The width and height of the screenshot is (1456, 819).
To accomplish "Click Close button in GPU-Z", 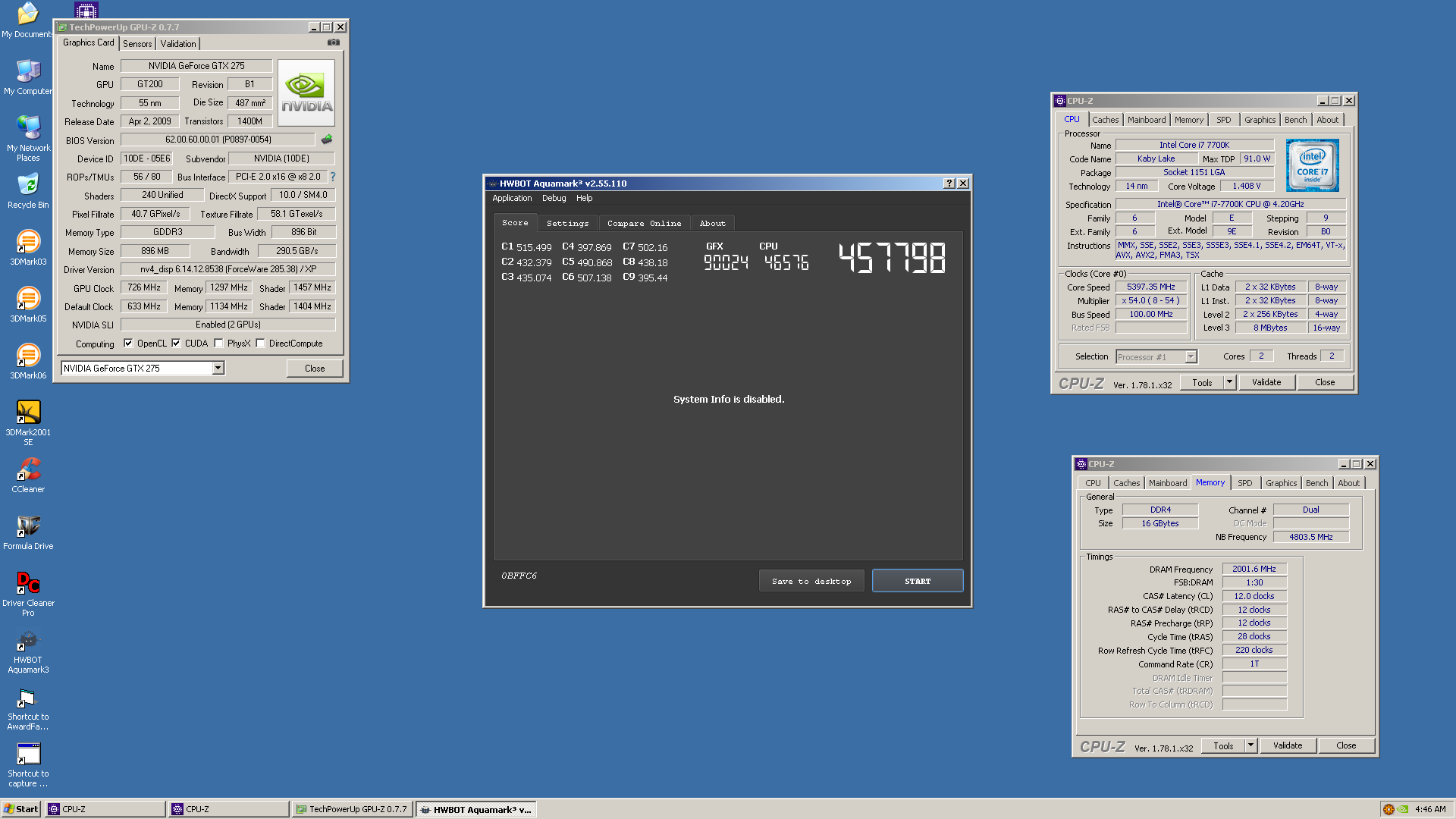I will tap(315, 369).
